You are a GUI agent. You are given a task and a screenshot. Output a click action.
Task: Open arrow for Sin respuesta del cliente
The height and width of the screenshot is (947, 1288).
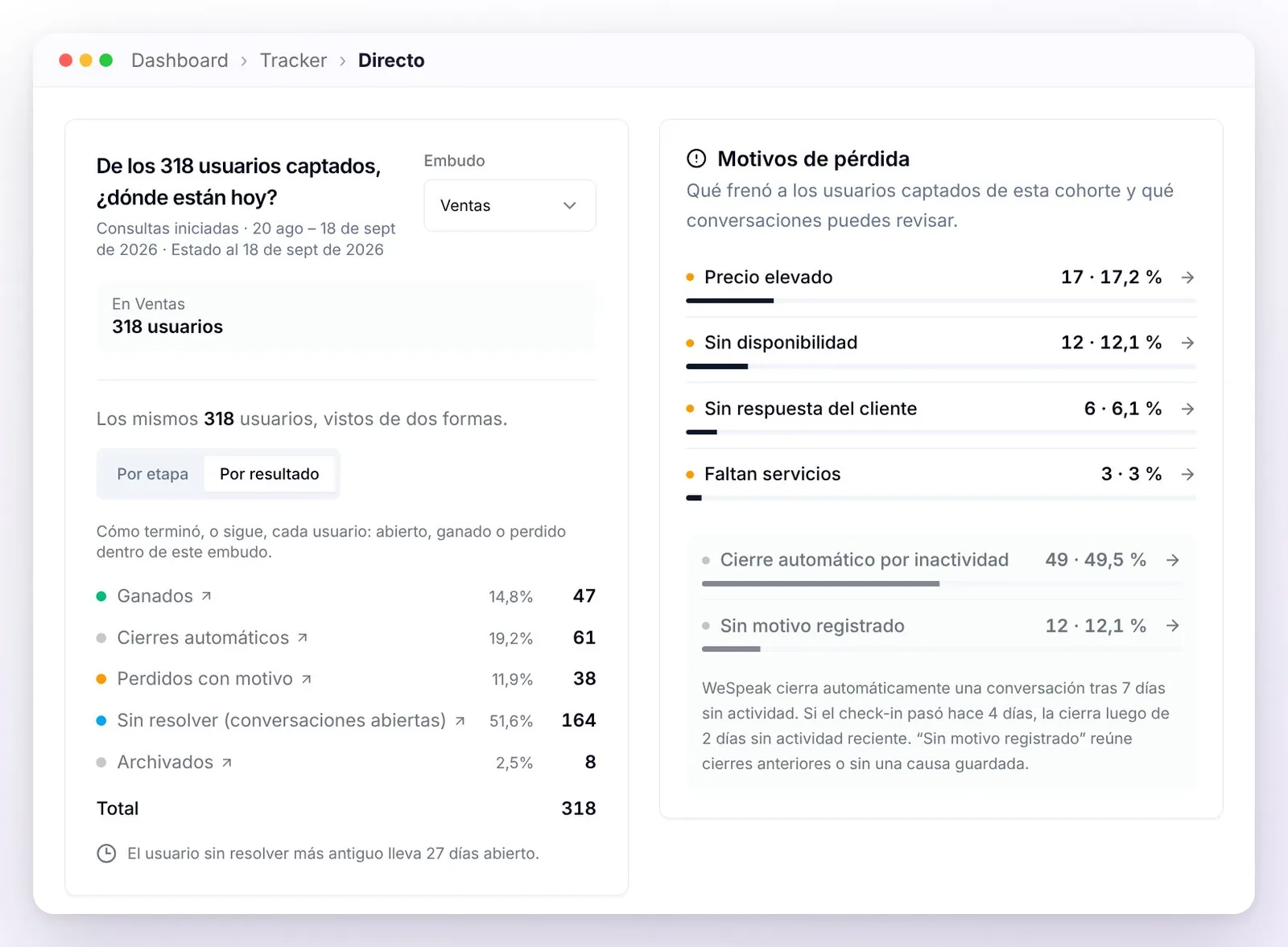click(1187, 409)
